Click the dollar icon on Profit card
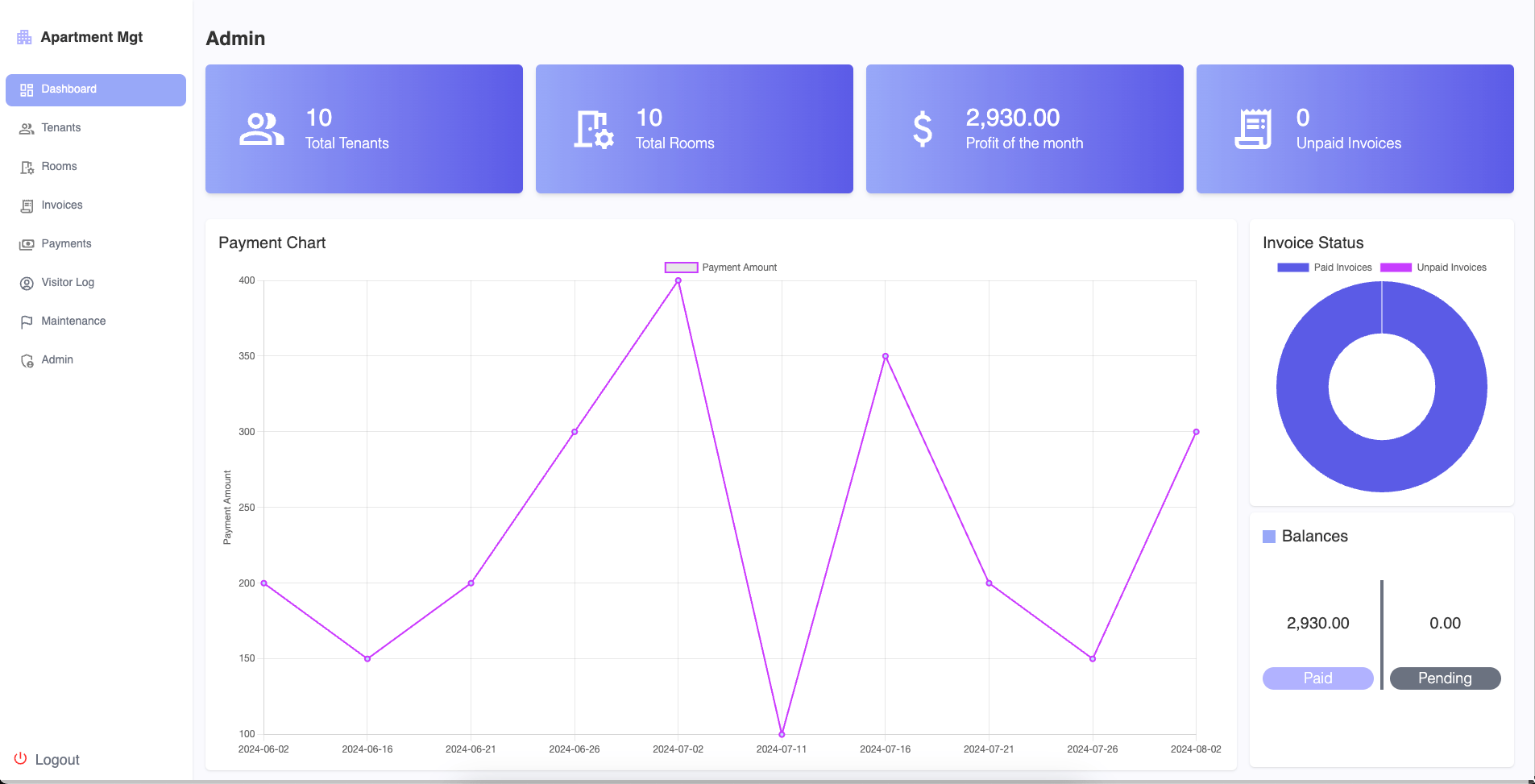 (x=923, y=128)
